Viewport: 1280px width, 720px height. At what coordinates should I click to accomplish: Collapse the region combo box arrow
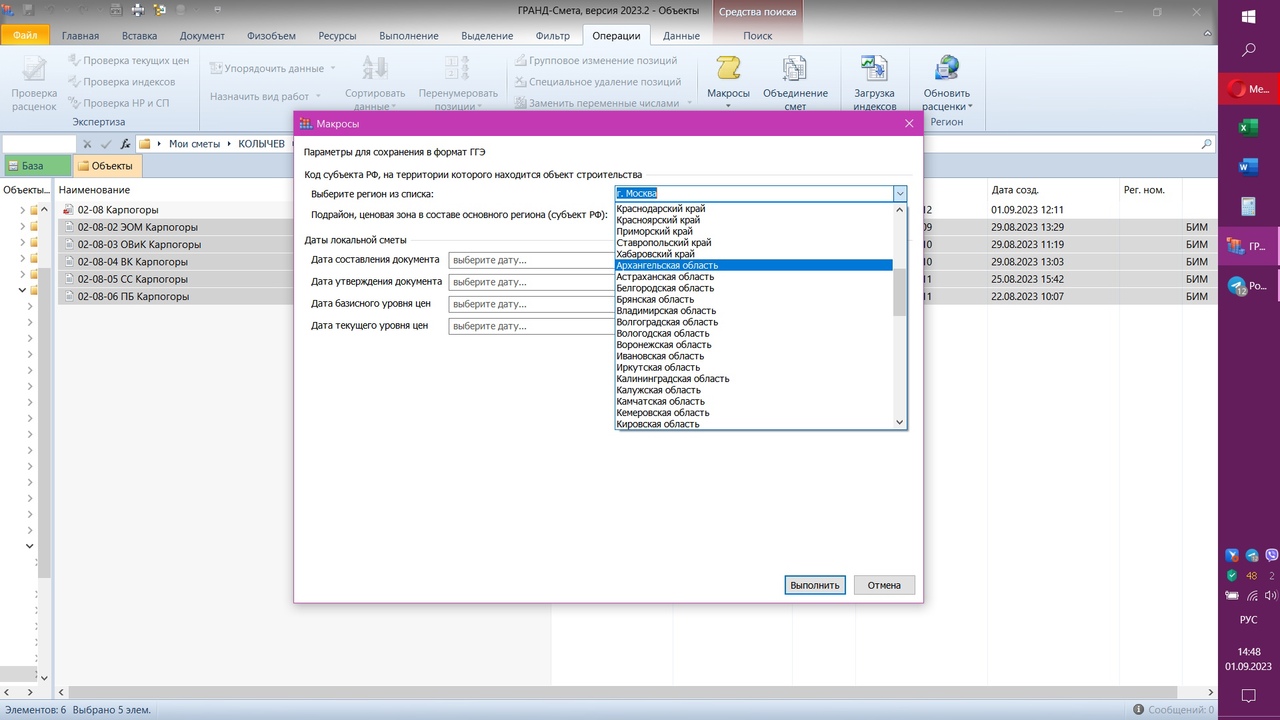pos(900,194)
